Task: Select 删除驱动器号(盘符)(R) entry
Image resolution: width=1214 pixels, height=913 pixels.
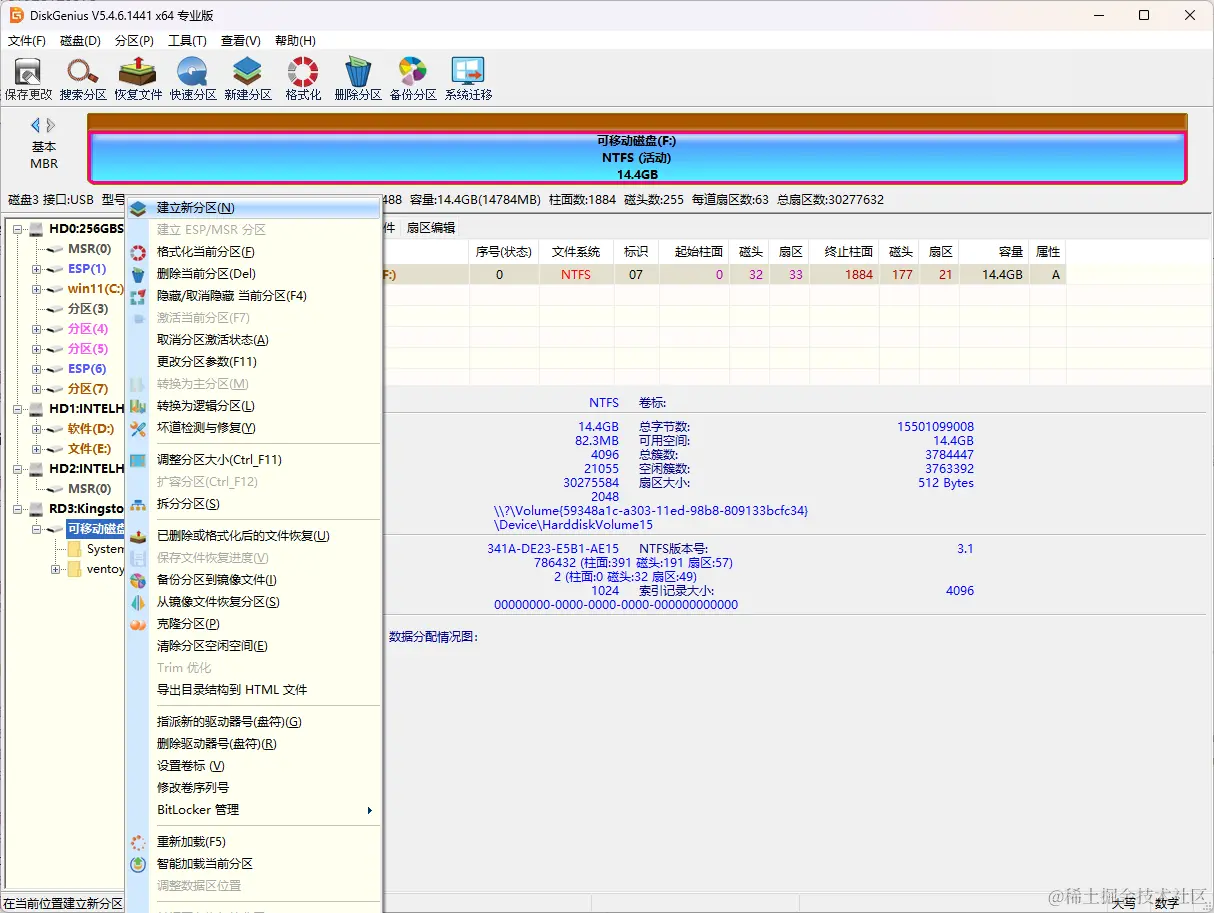Action: (x=253, y=744)
